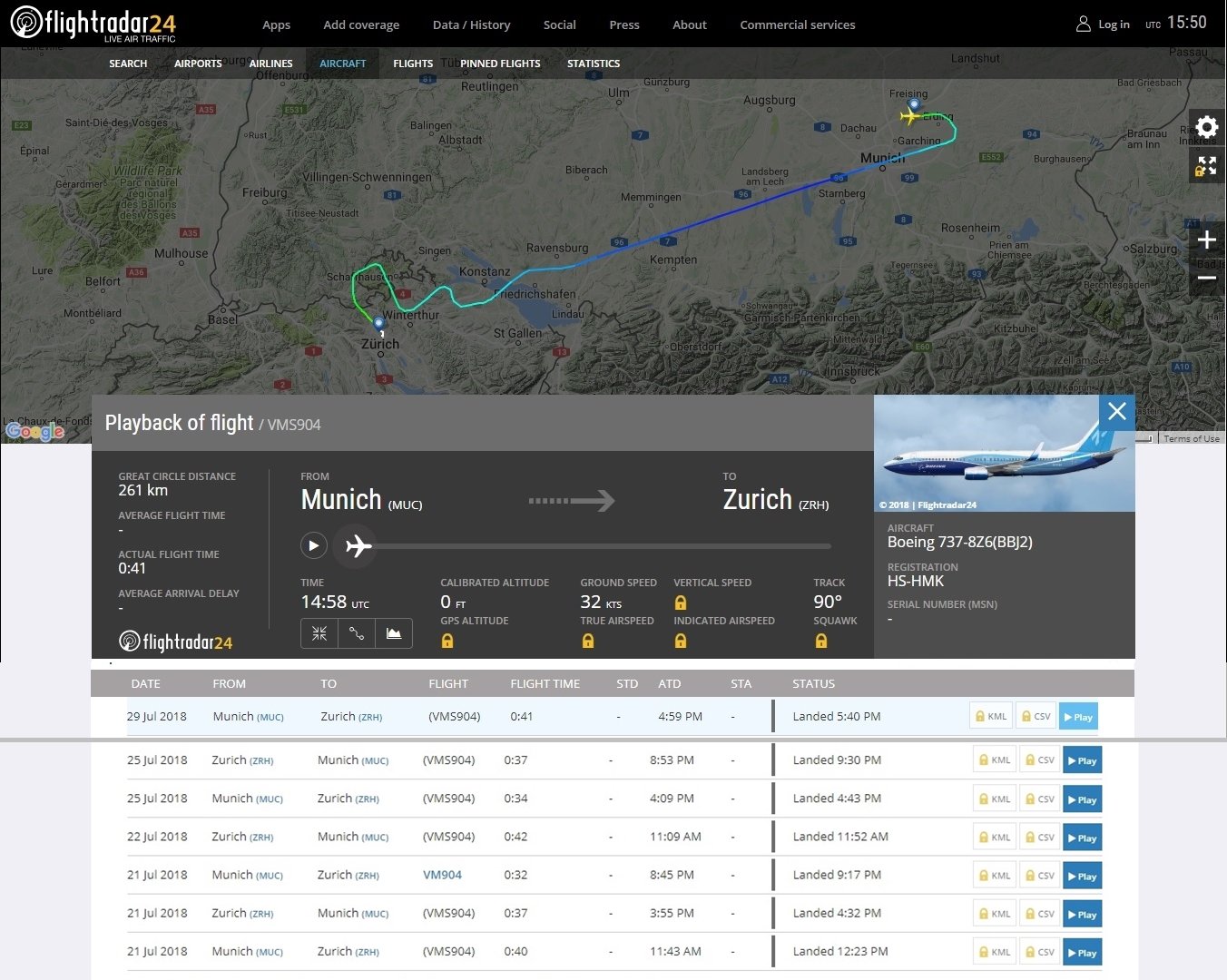Click Terms of Use link on map

(x=1192, y=438)
